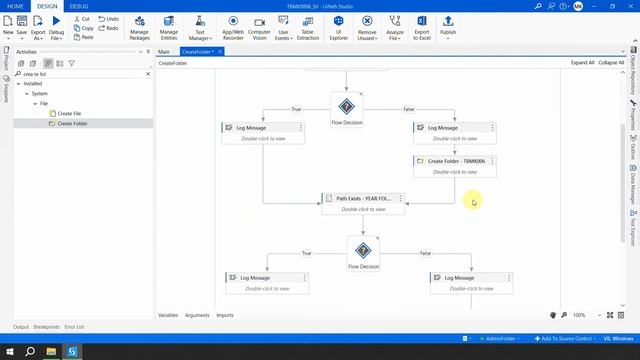Open the Arguments panel
This screenshot has height=360, width=640.
[197, 315]
